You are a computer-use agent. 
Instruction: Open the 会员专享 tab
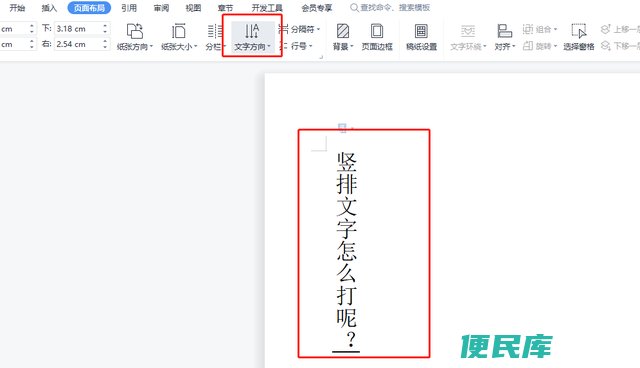click(x=317, y=8)
